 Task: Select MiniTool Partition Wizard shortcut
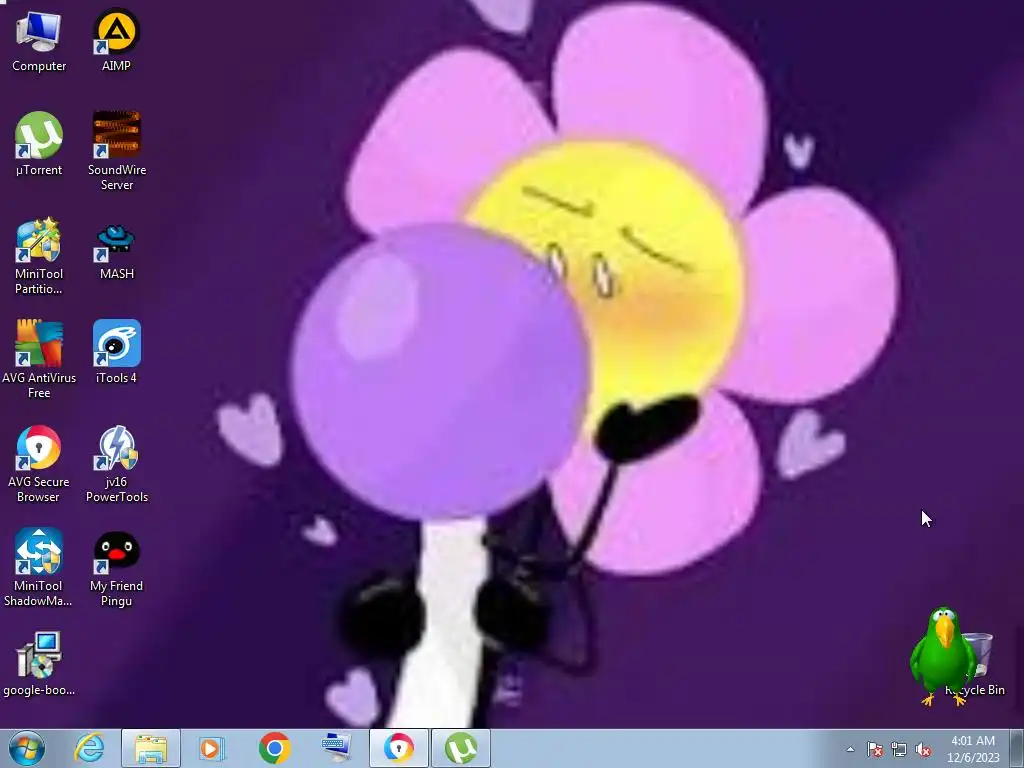[x=39, y=256]
